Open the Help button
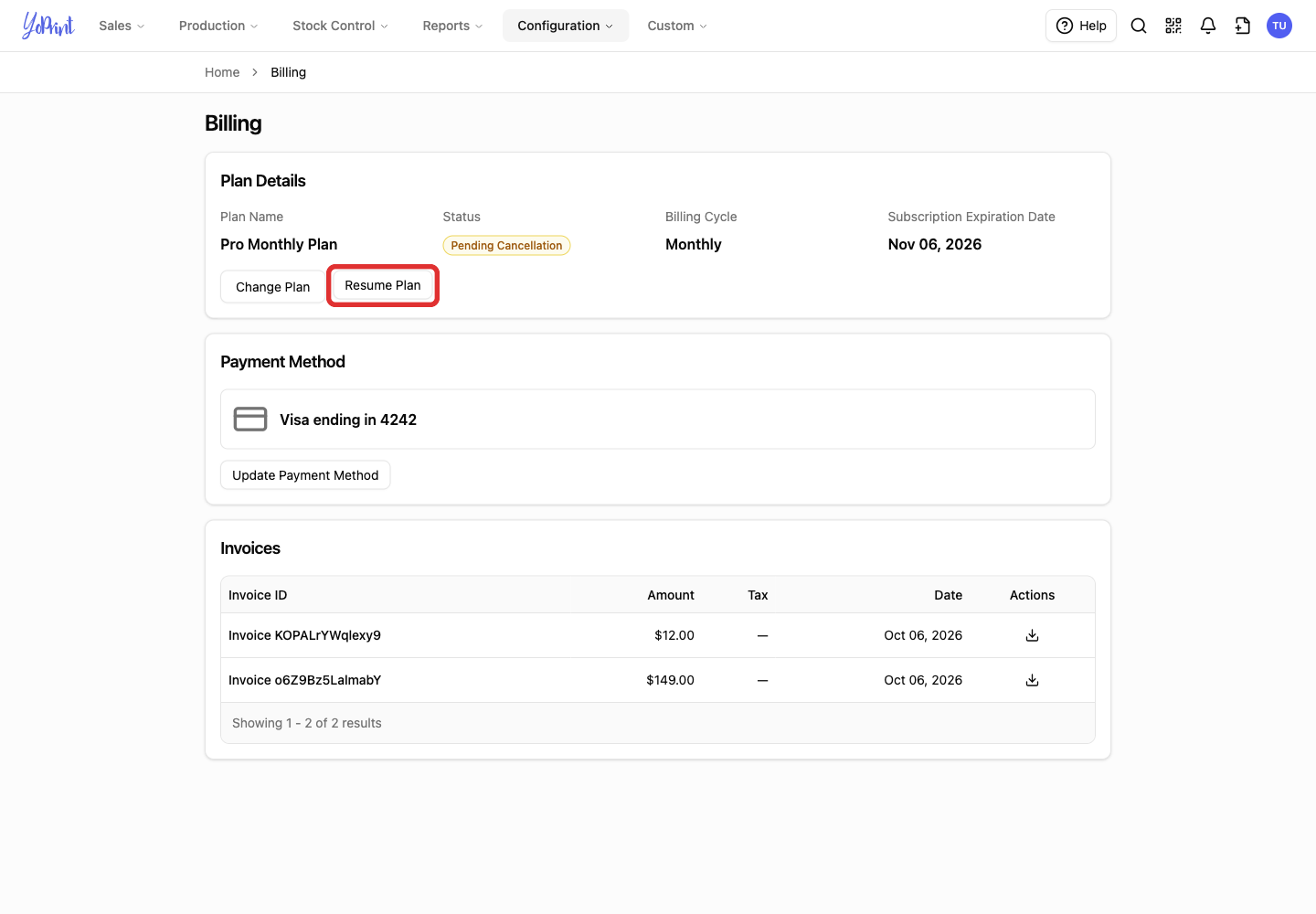1316x914 pixels. click(x=1081, y=26)
